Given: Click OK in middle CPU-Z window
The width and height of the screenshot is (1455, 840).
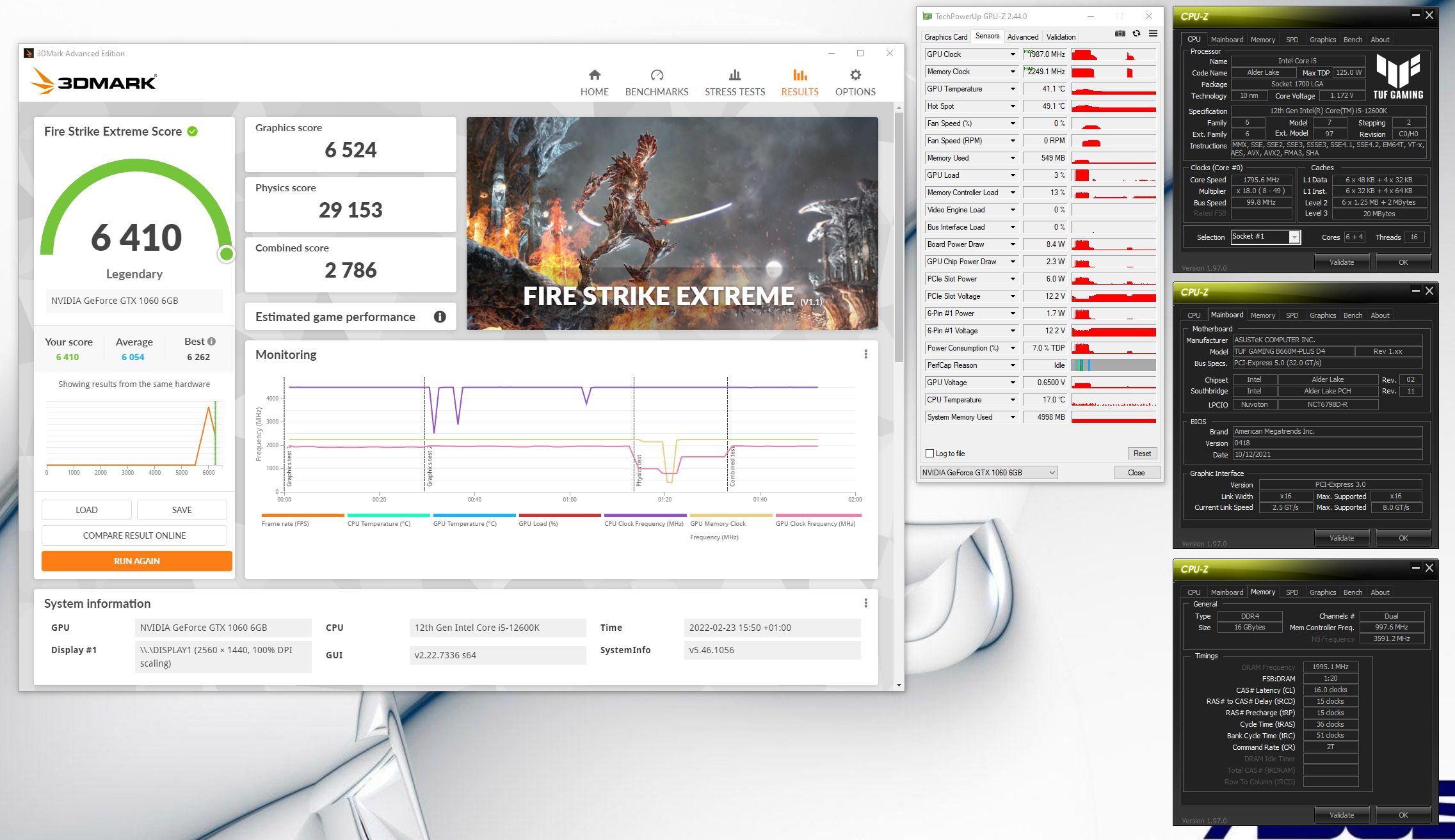Looking at the screenshot, I should click(x=1403, y=538).
